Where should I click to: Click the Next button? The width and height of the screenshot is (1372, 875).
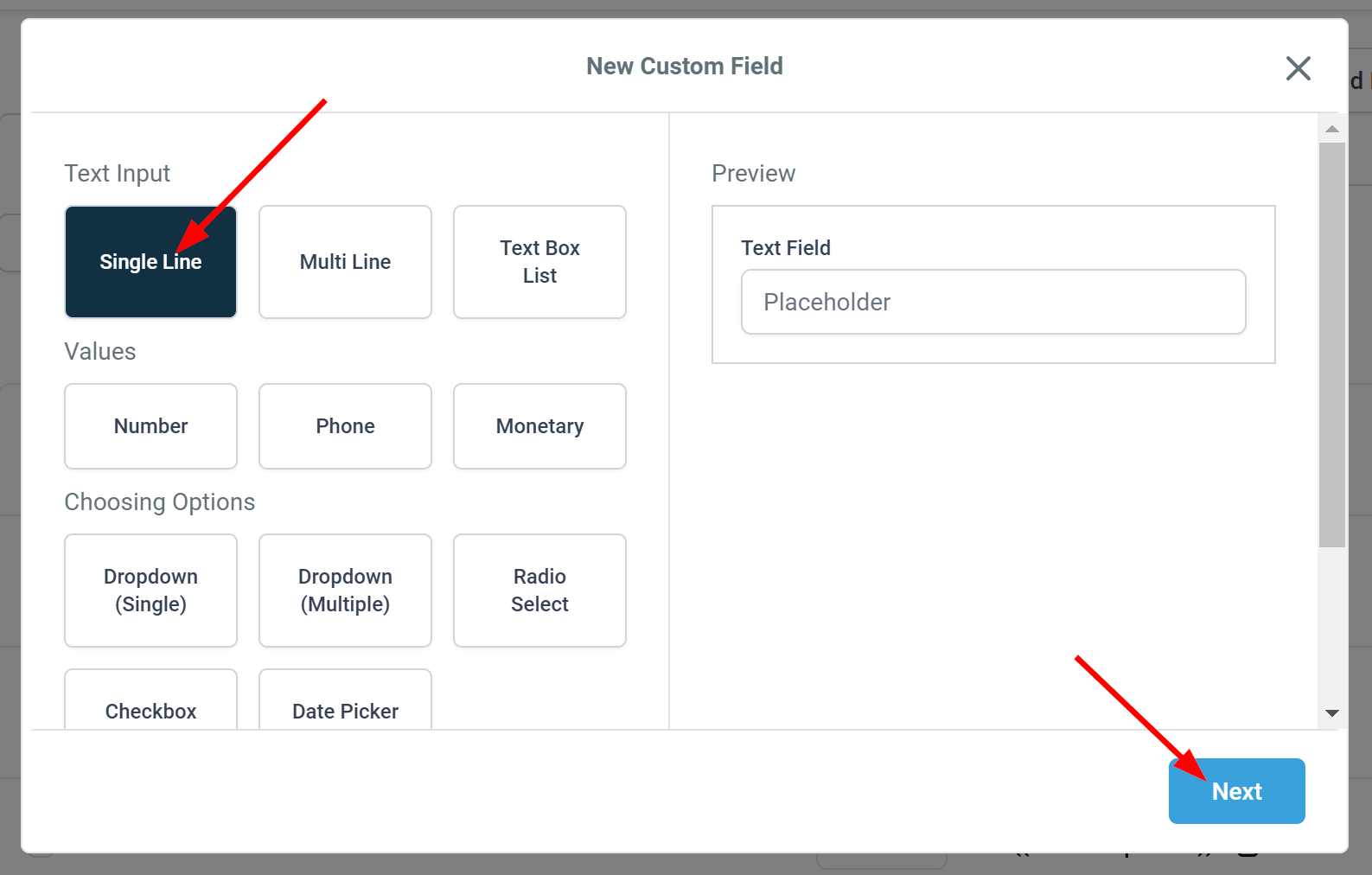point(1236,791)
